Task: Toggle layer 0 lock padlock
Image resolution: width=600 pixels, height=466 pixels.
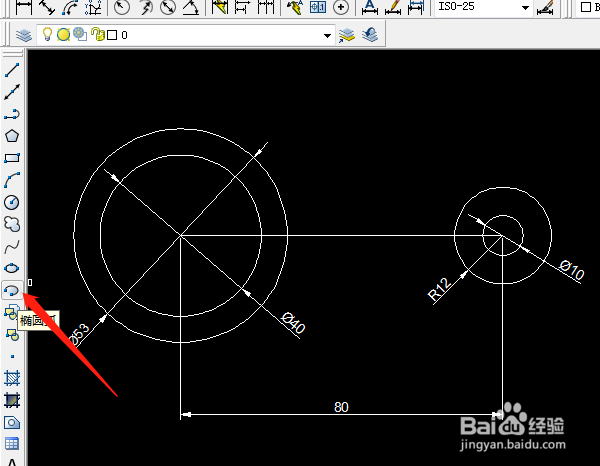Action: click(98, 34)
